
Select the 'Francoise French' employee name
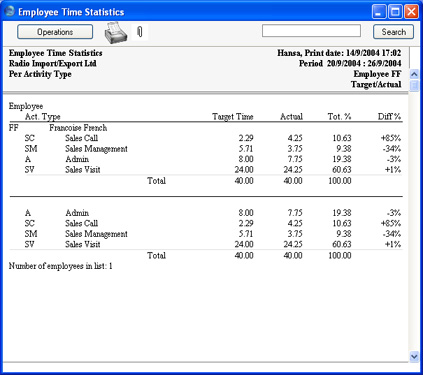click(x=78, y=128)
